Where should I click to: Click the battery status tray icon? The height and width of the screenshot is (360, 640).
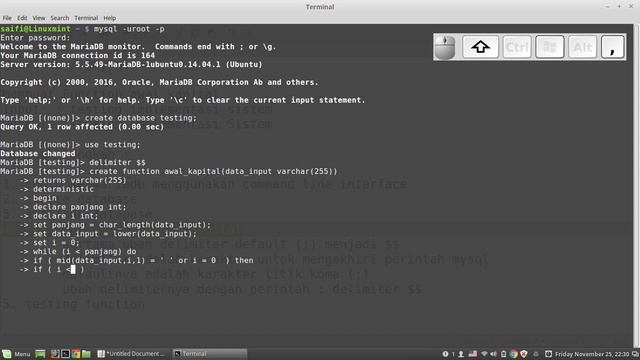(504, 354)
